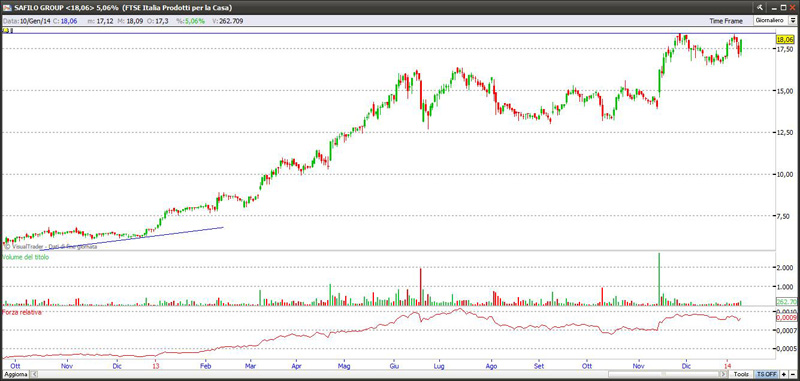Click the red '14' year marker on time axis

(728, 366)
